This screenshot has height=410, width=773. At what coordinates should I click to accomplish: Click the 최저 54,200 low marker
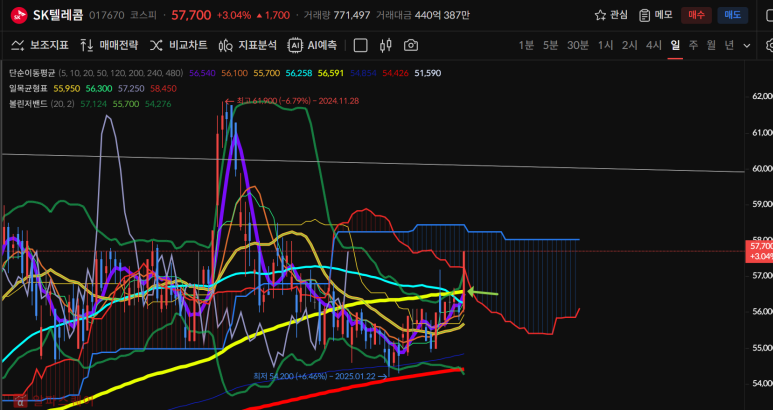click(320, 376)
